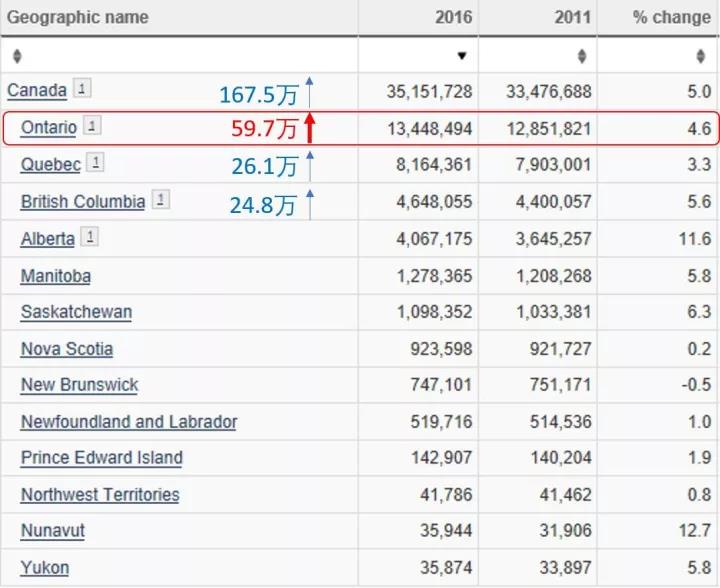720x588 pixels.
Task: Select Canada 2016 value 35,151,728
Action: (x=429, y=92)
